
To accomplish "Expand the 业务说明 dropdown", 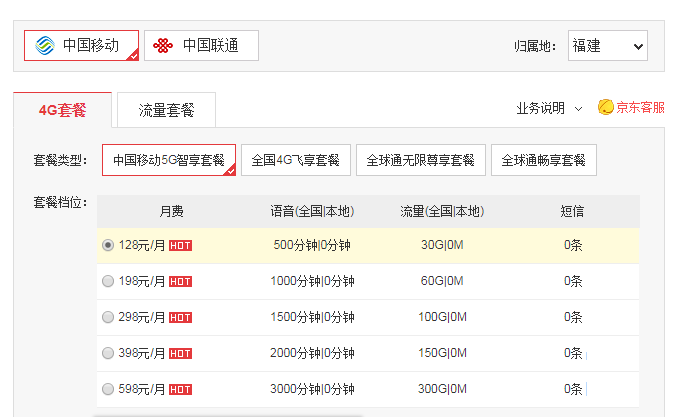I will pyautogui.click(x=549, y=108).
